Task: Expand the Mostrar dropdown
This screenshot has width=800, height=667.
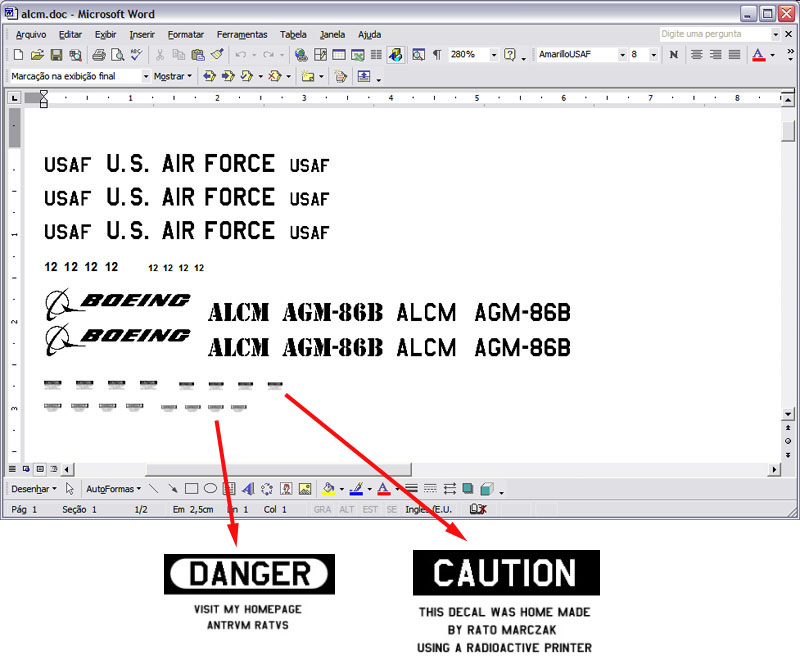Action: point(172,77)
